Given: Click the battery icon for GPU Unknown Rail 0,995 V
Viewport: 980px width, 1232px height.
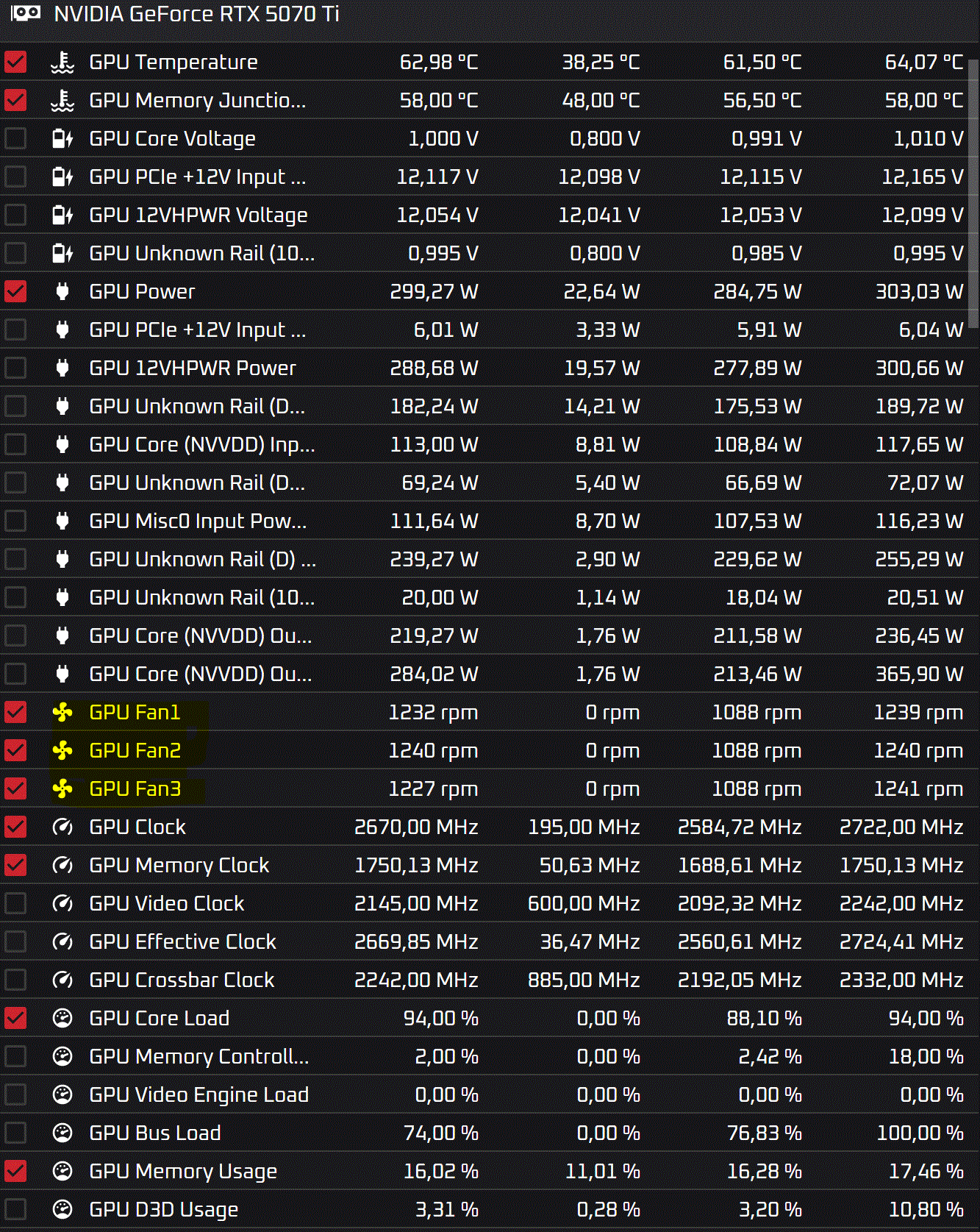Looking at the screenshot, I should (x=62, y=253).
